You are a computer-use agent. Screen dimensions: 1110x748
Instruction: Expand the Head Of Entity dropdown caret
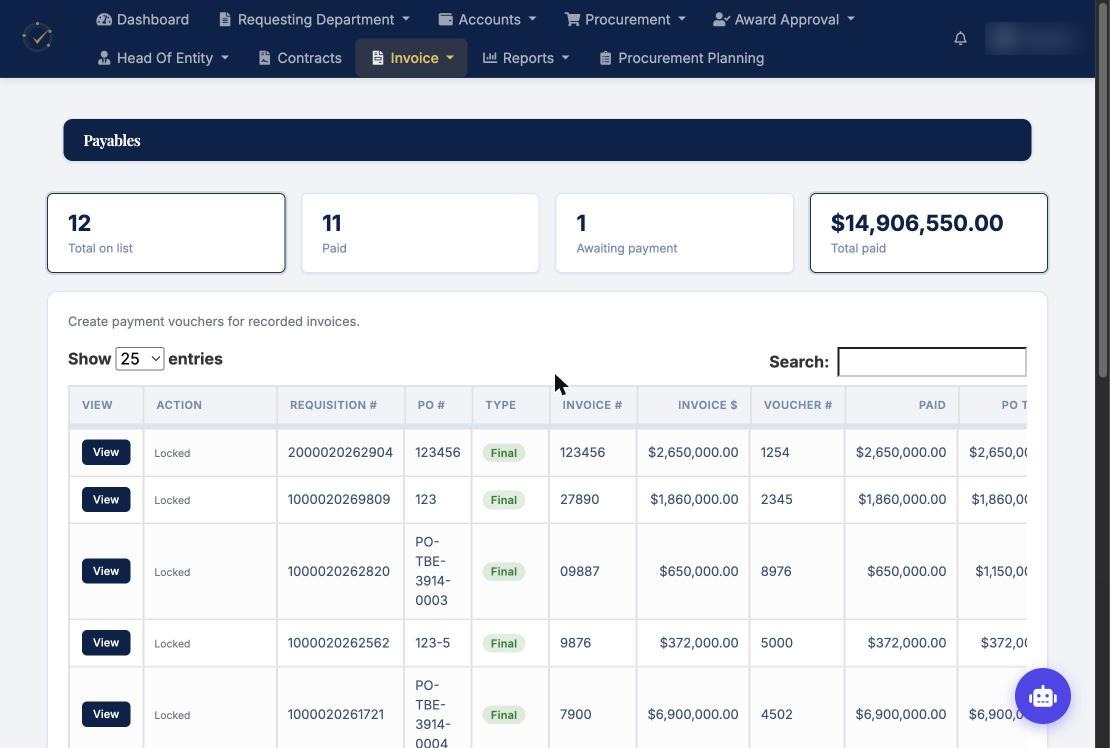coord(225,58)
